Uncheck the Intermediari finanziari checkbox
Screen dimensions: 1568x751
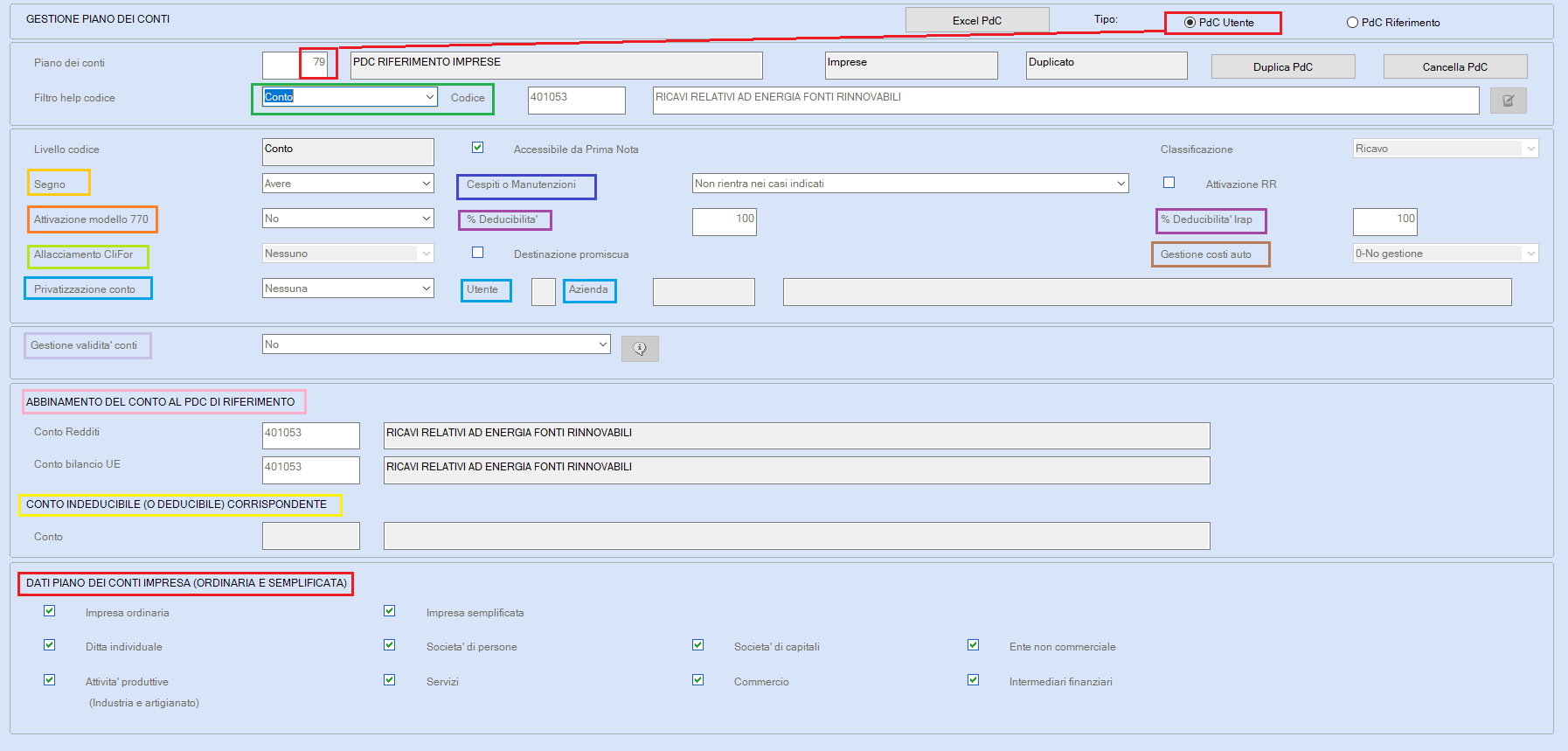pyautogui.click(x=973, y=680)
